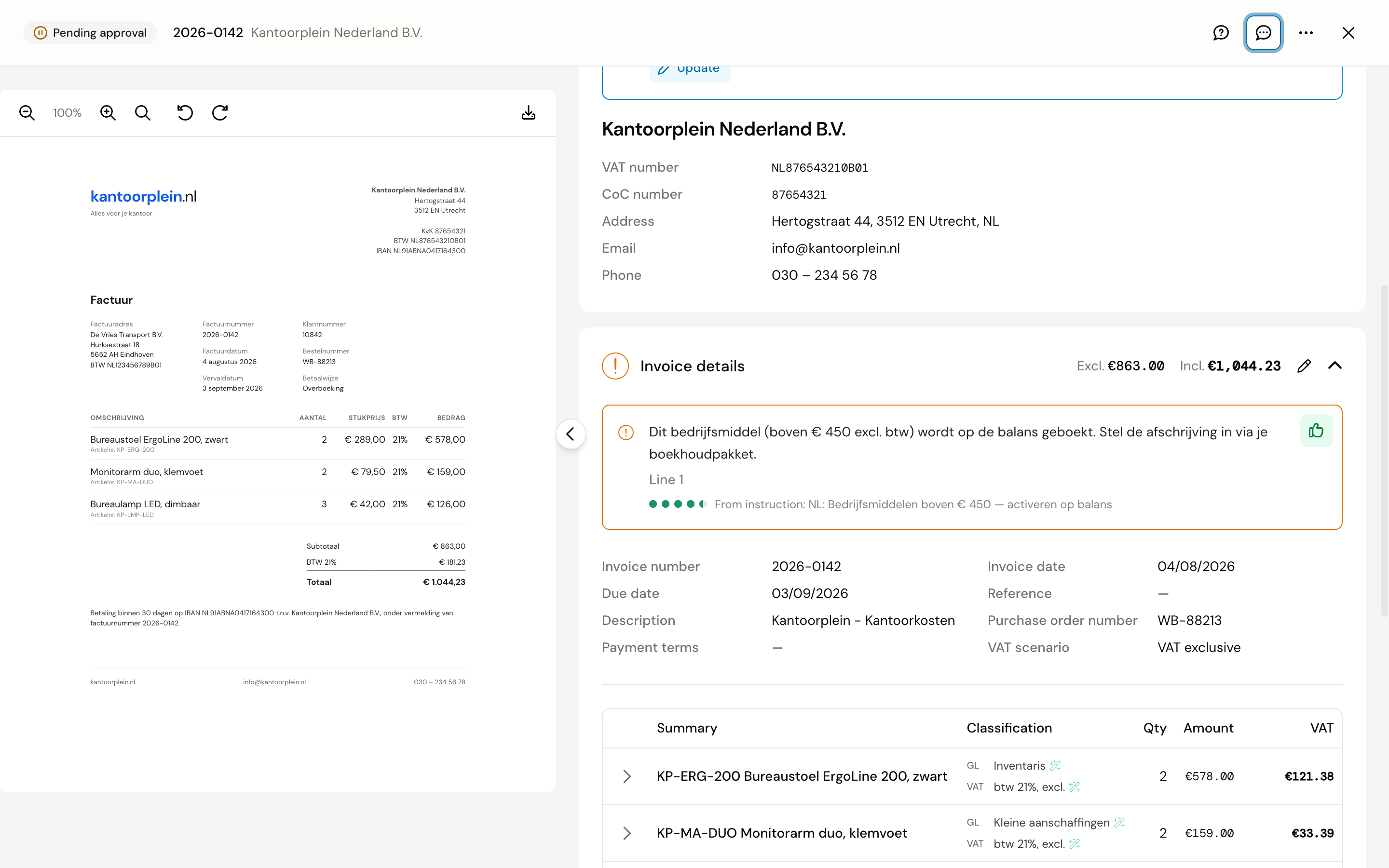Click the confidence dots in the instruction notice
This screenshot has width=1389, height=868.
(677, 504)
